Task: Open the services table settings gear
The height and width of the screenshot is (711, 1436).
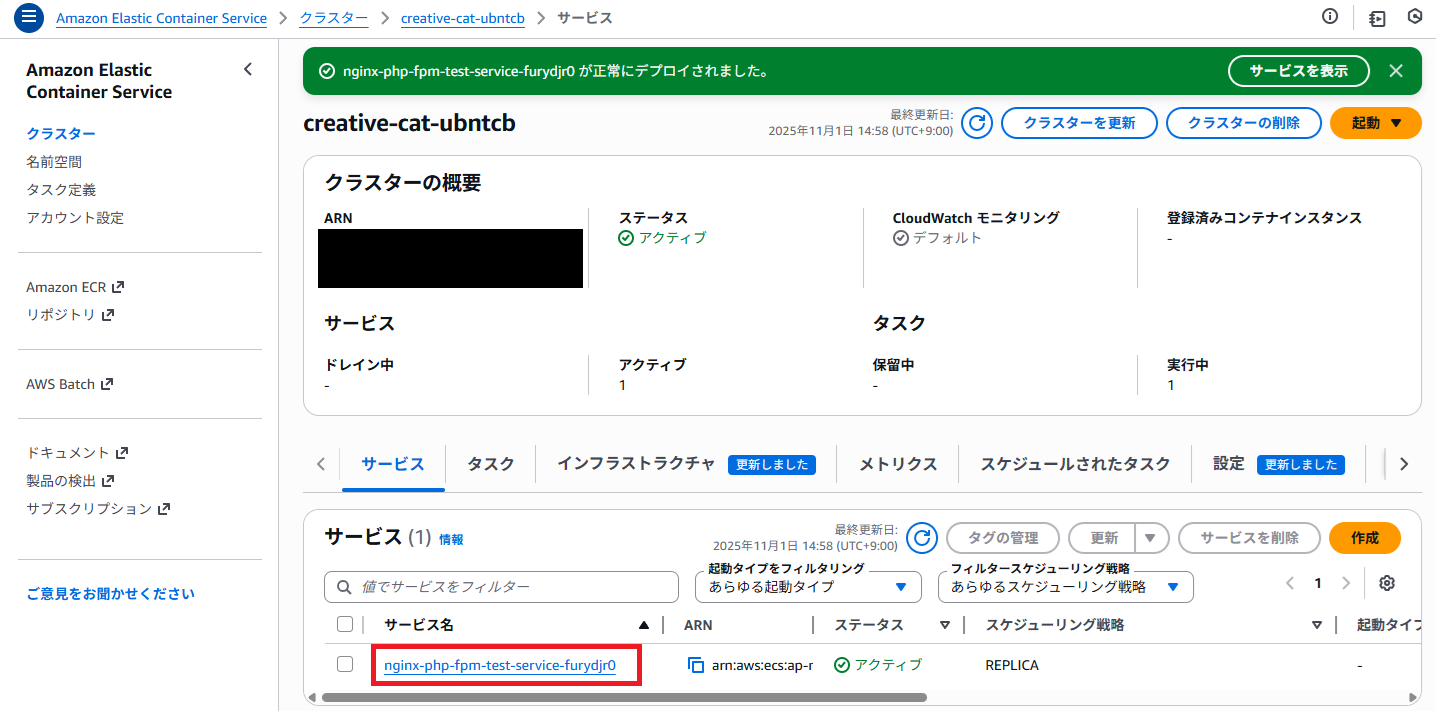Action: (1386, 584)
